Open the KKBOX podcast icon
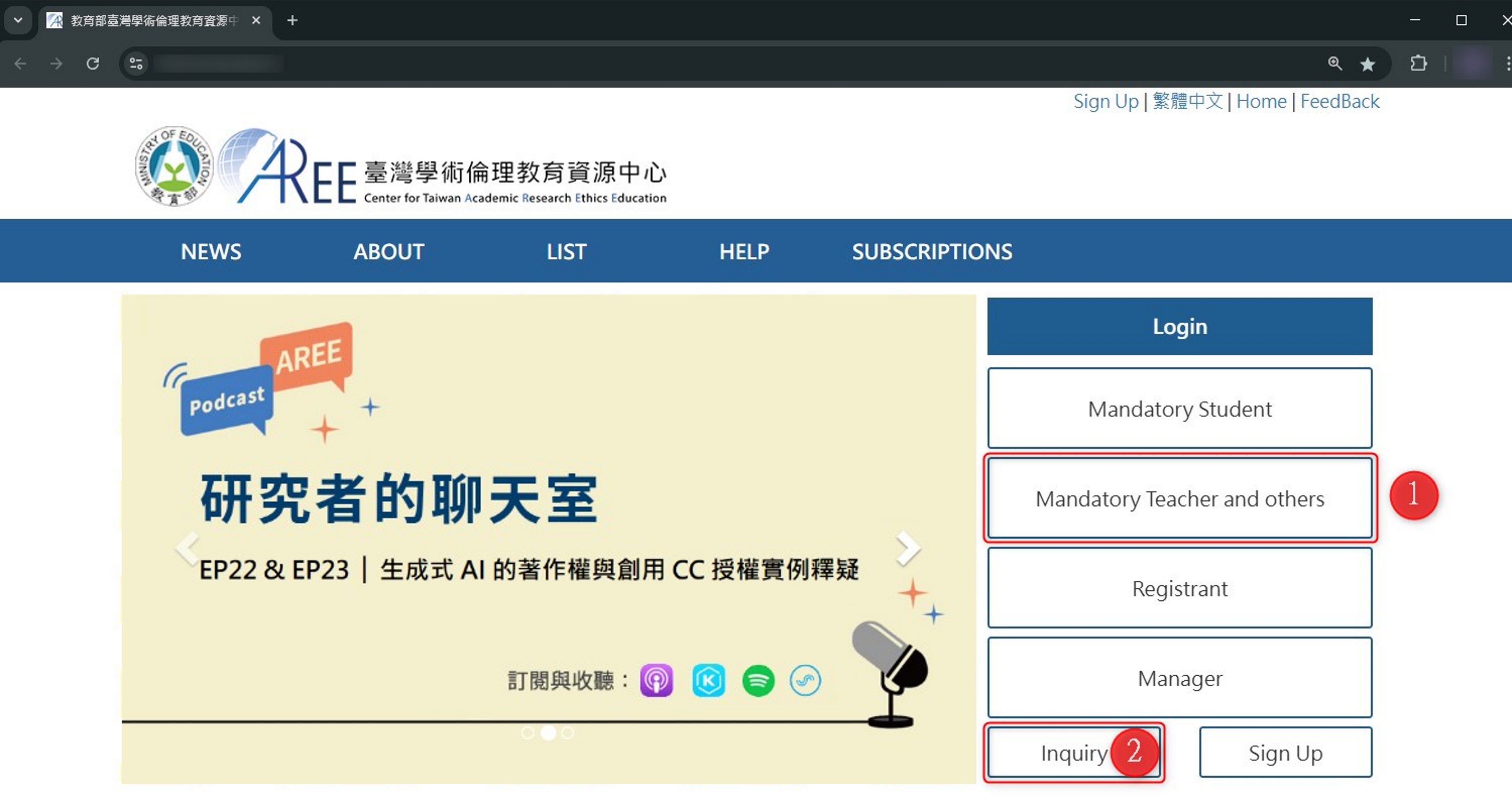The image size is (1512, 799). (x=709, y=680)
